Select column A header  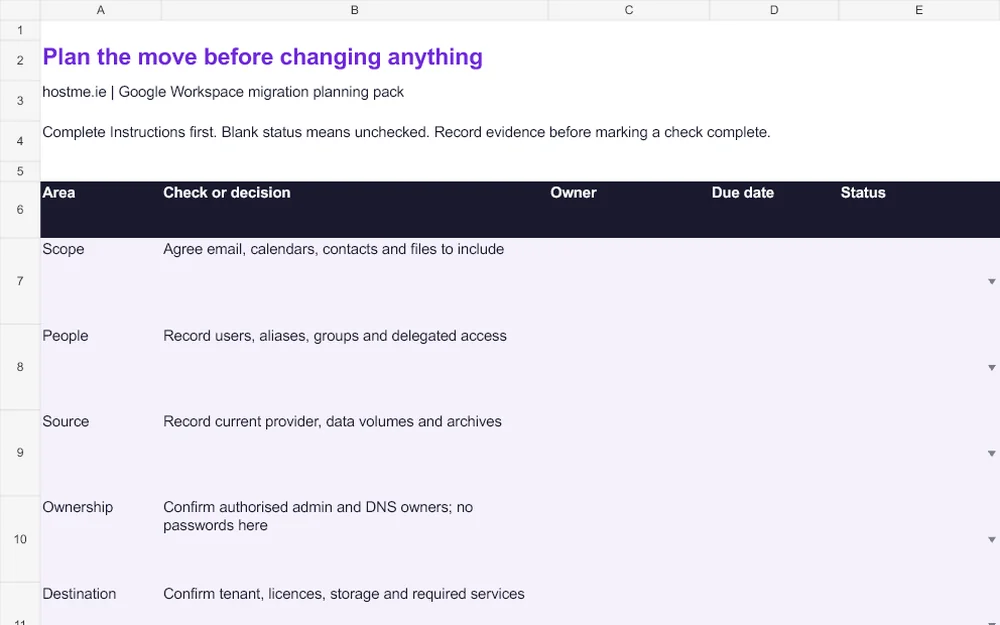point(101,10)
